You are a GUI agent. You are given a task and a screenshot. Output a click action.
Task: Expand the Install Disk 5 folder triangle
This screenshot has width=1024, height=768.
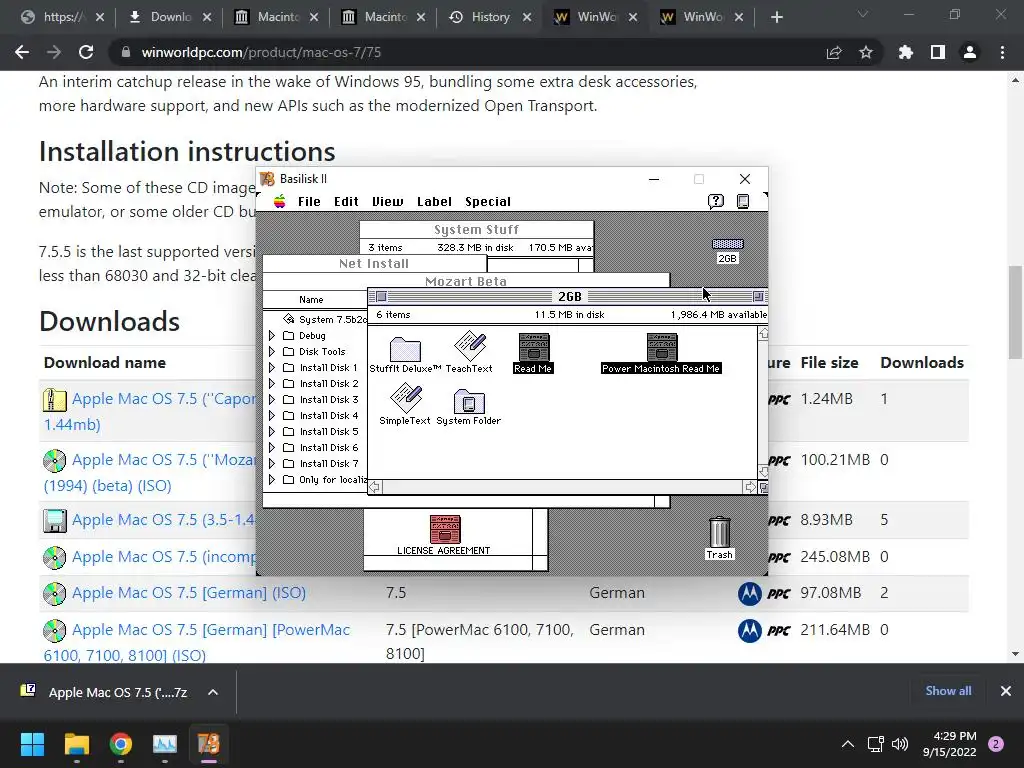coord(272,432)
